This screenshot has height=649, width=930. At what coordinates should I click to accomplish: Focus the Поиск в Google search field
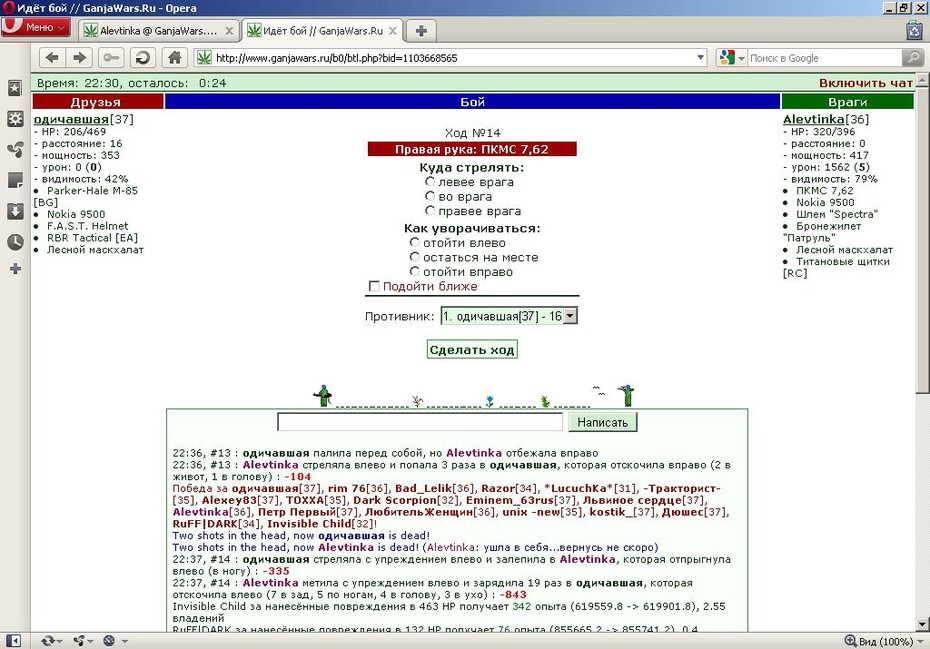point(824,58)
